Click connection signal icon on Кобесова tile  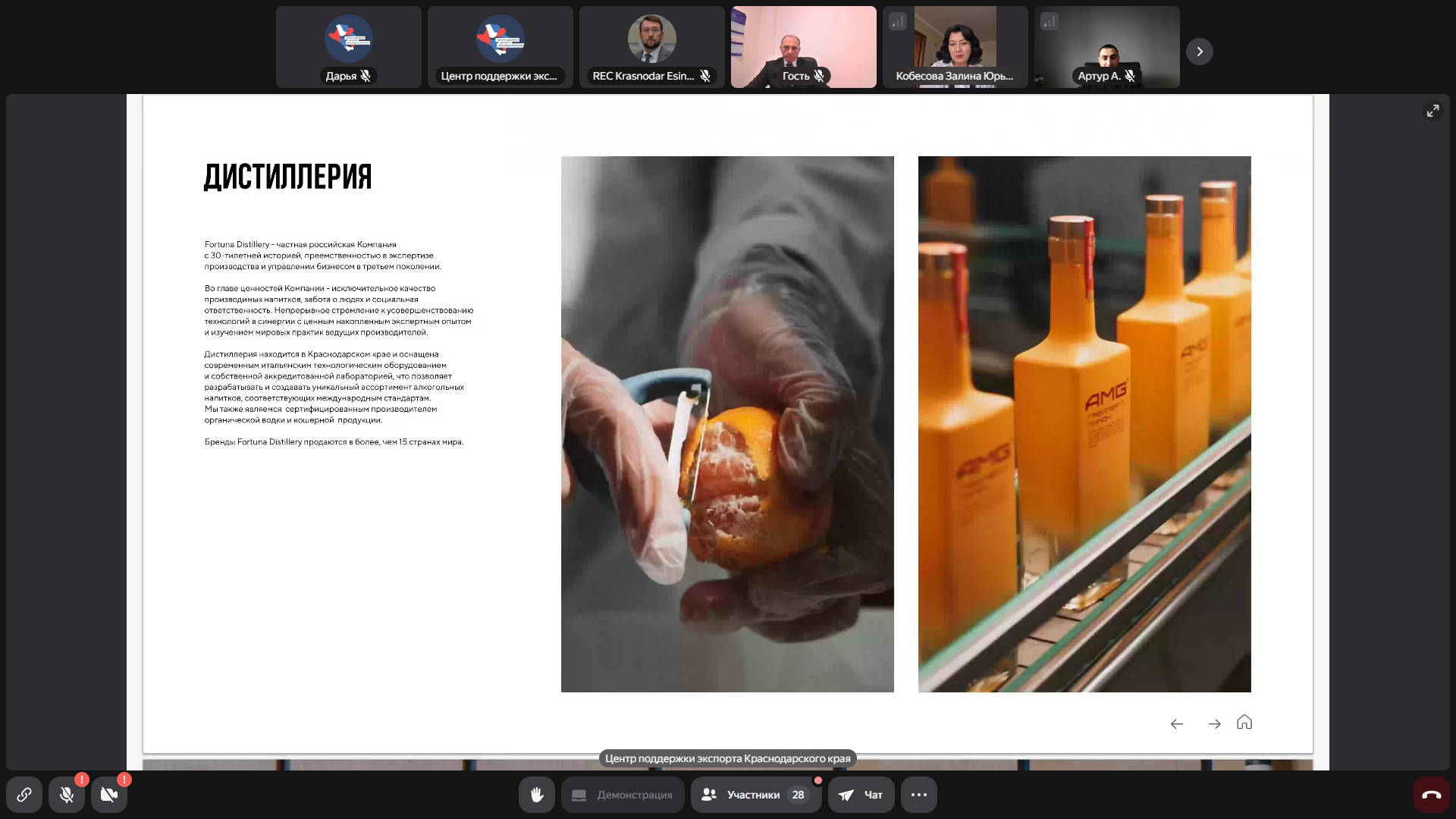click(898, 22)
